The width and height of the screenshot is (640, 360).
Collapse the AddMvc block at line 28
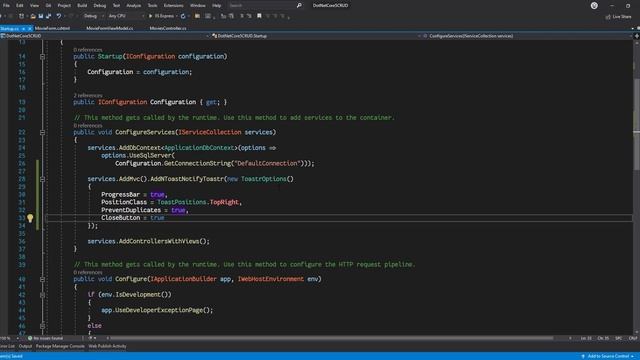(42, 179)
